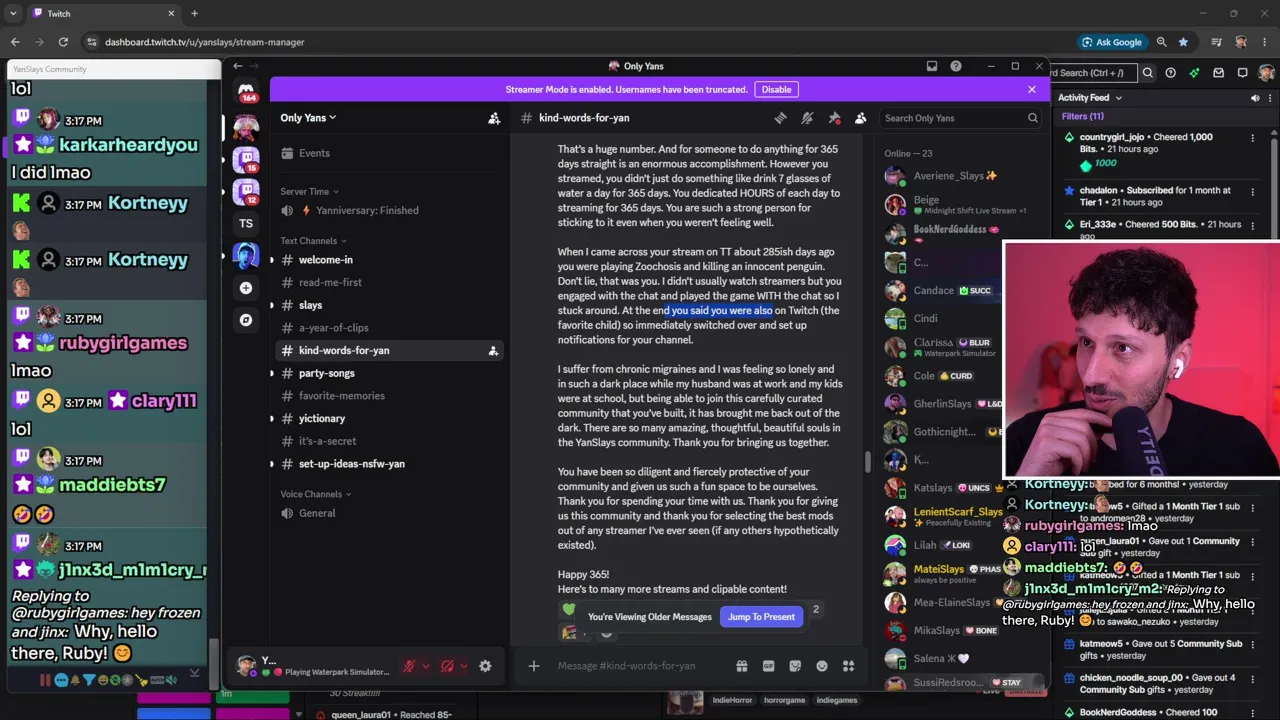Viewport: 1280px width, 720px height.
Task: Attach a file with the plus button
Action: (533, 666)
